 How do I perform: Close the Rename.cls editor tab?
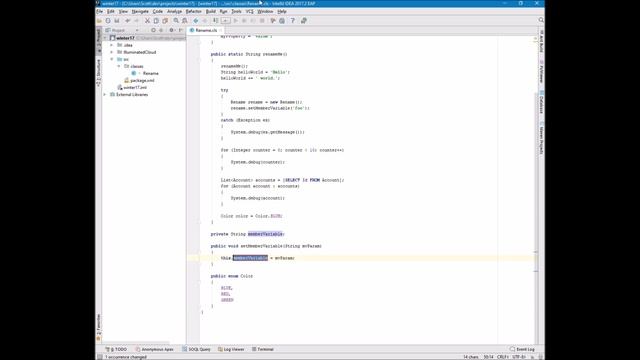click(x=221, y=30)
